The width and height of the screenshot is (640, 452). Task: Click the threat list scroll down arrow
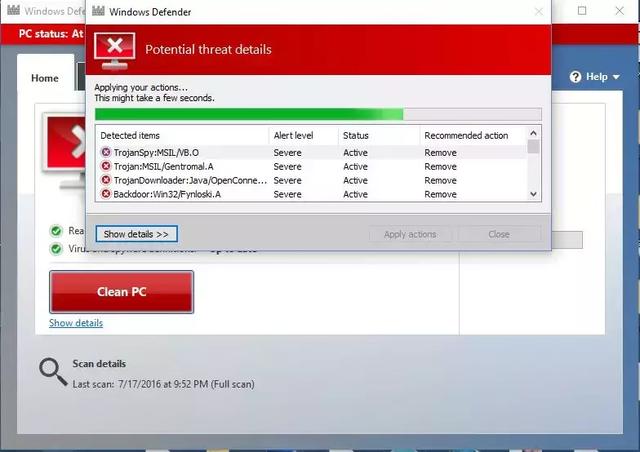pyautogui.click(x=534, y=194)
